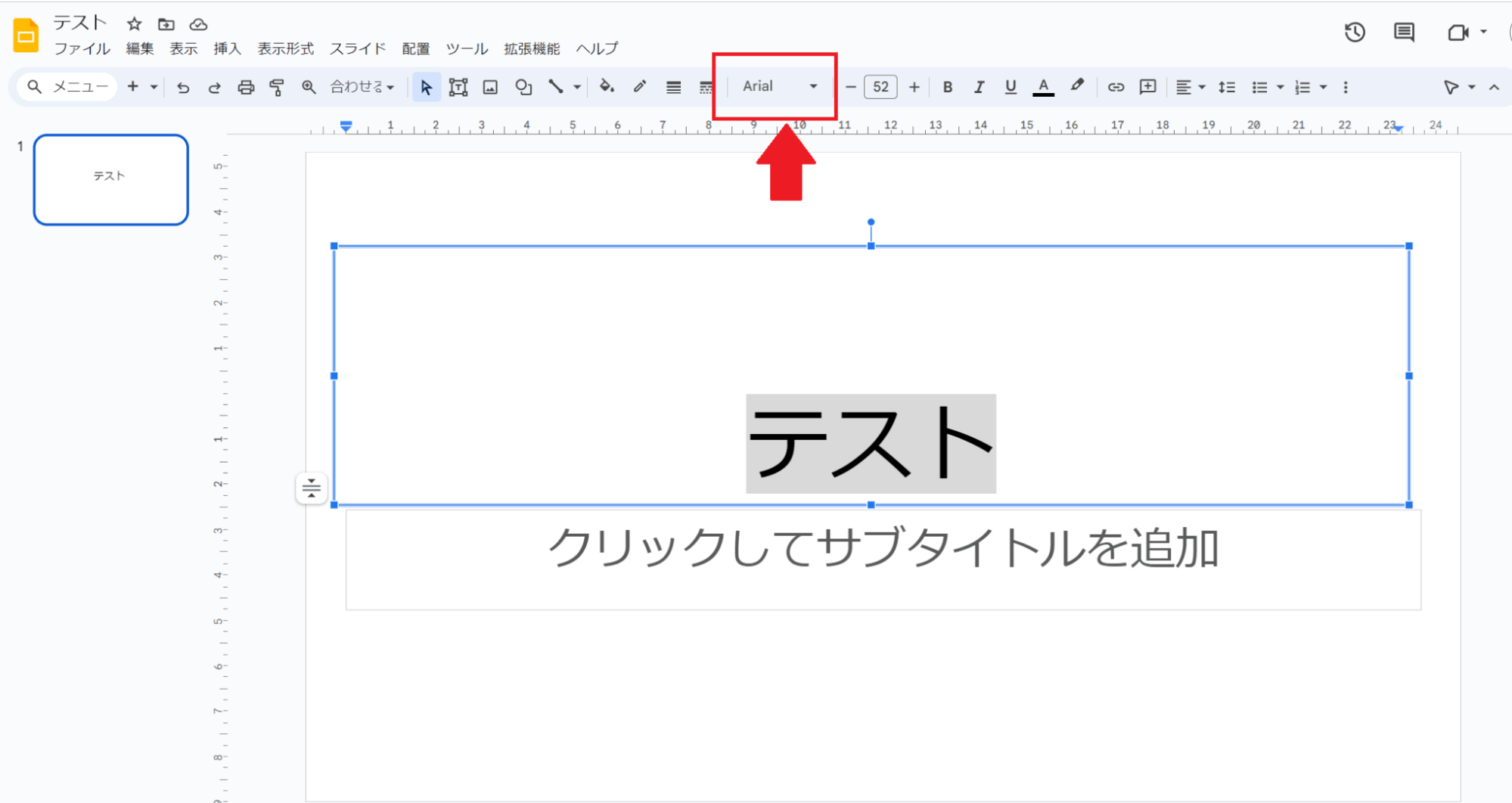Toggle underline formatting
The height and width of the screenshot is (803, 1512).
pyautogui.click(x=1011, y=88)
